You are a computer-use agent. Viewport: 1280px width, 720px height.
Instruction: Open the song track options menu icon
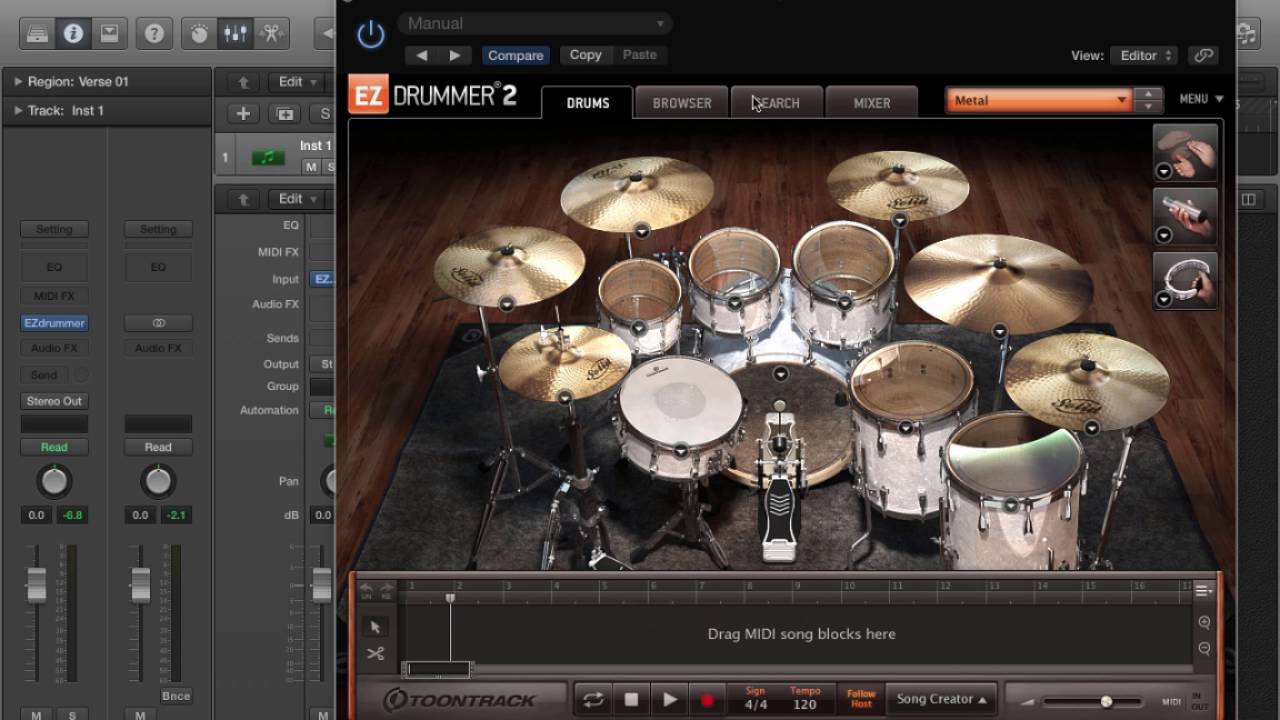point(1204,590)
